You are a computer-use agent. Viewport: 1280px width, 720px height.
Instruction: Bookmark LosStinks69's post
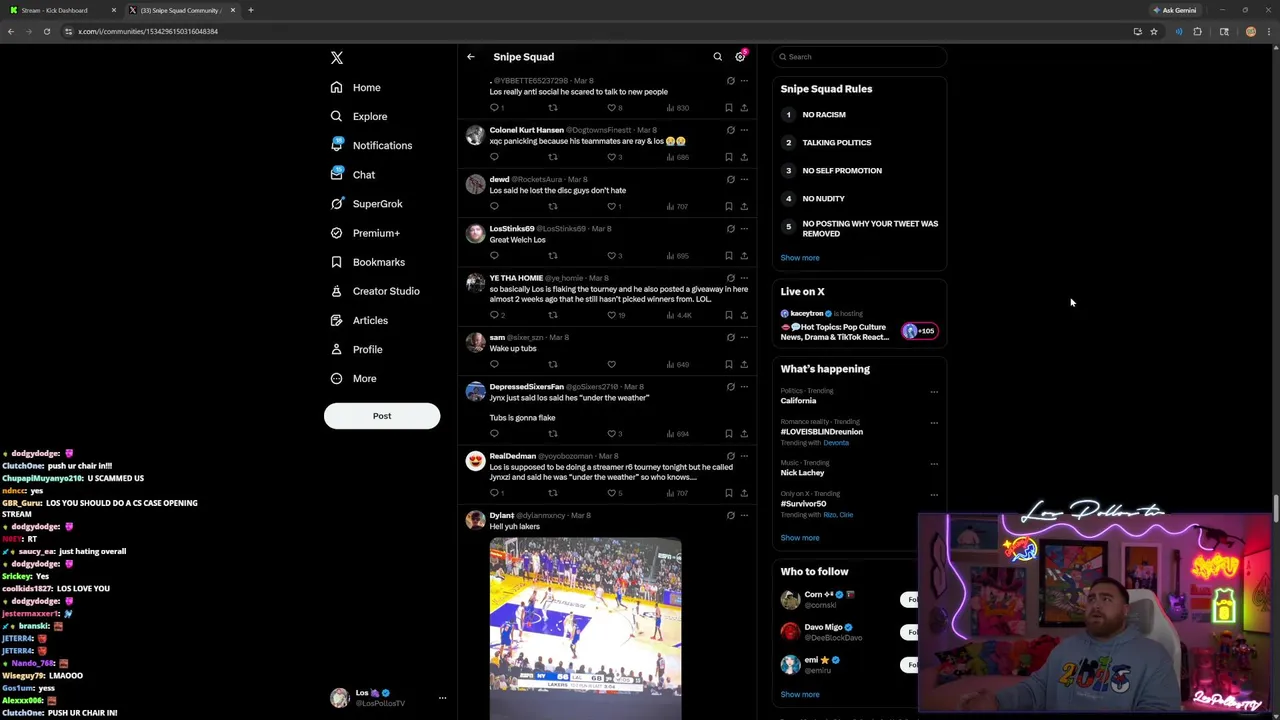(728, 255)
